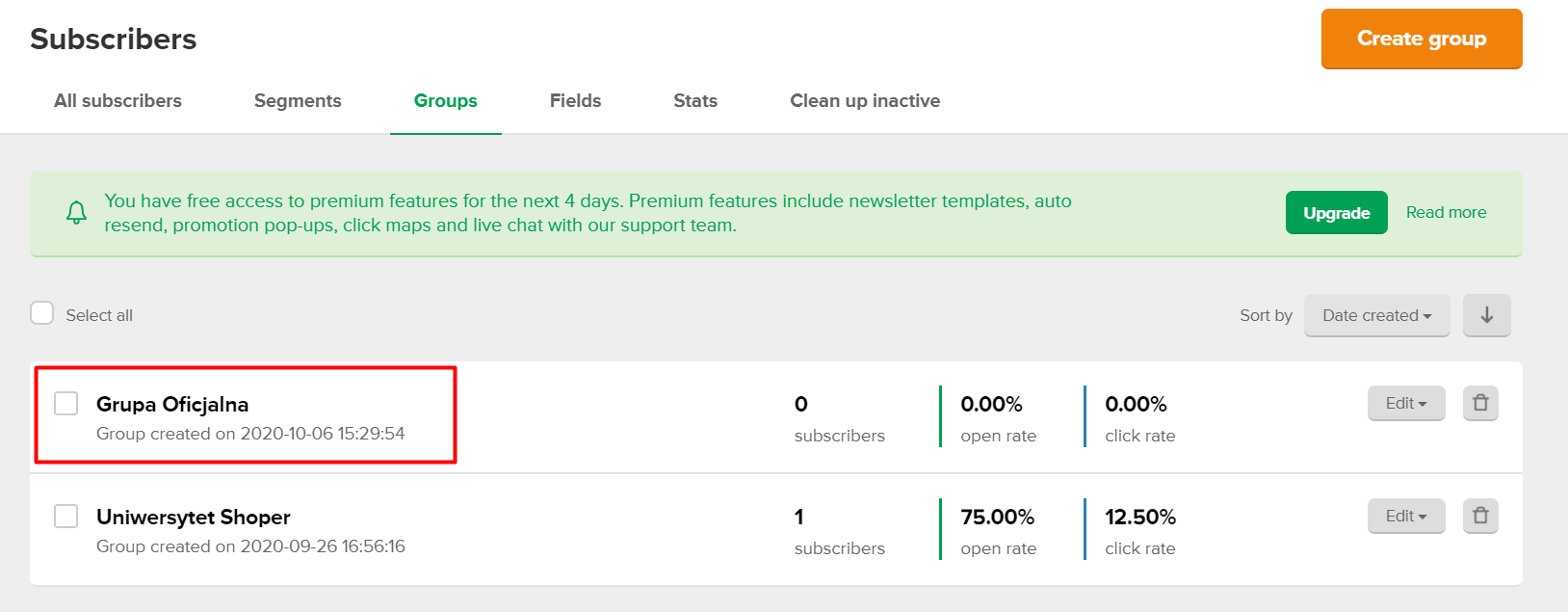
Task: Expand Edit dropdown for Uniwersytet Shoper
Action: tap(1405, 516)
